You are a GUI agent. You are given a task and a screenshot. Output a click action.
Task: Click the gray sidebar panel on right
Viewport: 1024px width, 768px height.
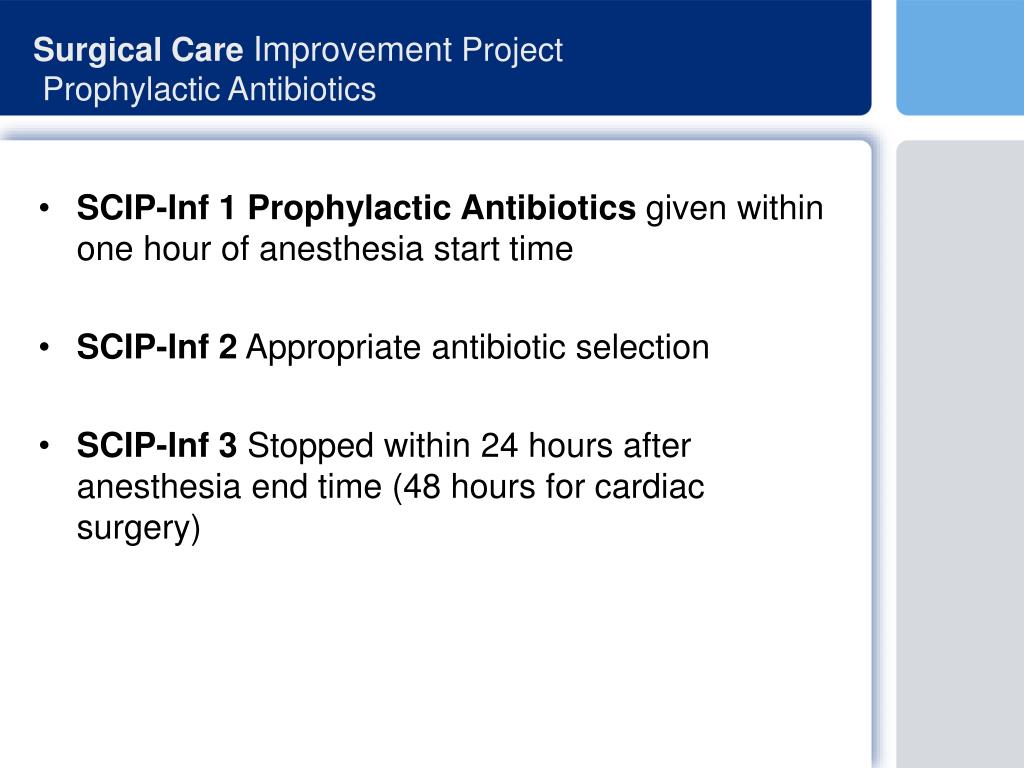point(960,454)
